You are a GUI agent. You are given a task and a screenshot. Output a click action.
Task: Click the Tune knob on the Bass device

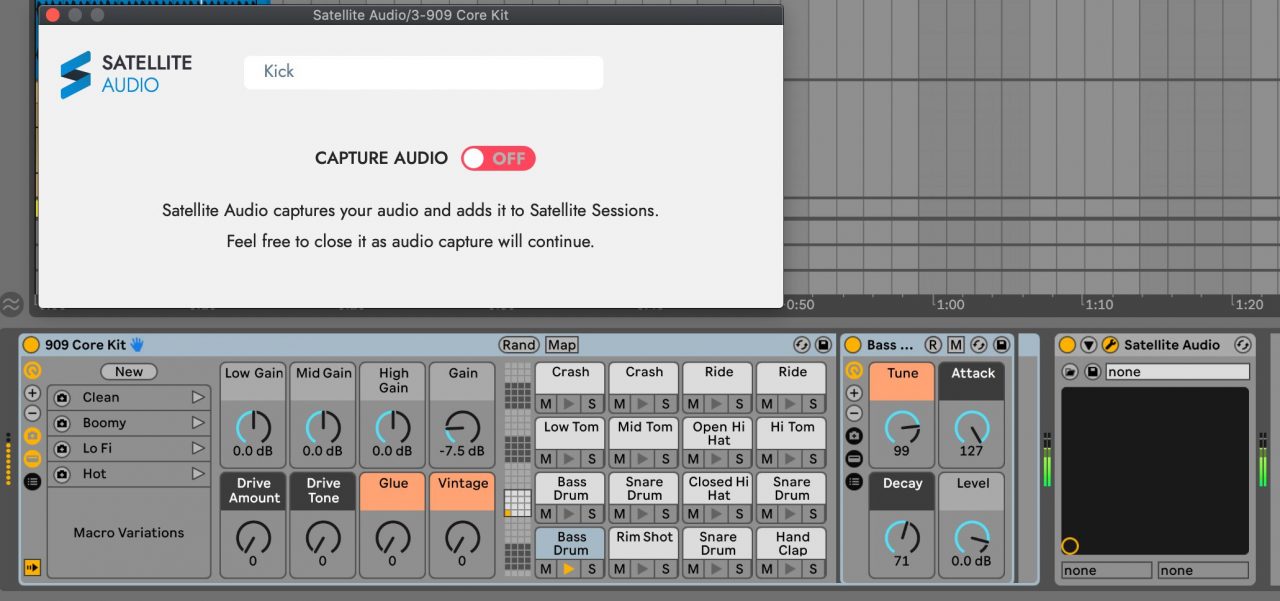point(902,427)
